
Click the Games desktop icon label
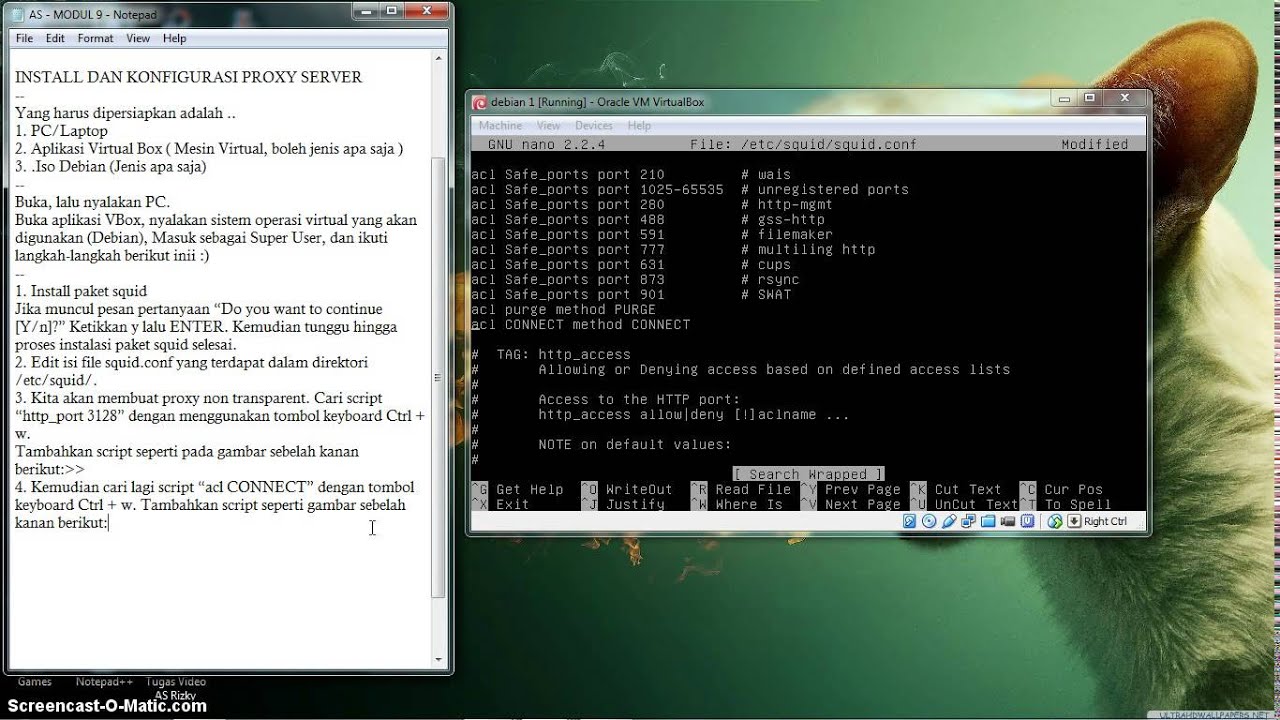pyautogui.click(x=35, y=682)
